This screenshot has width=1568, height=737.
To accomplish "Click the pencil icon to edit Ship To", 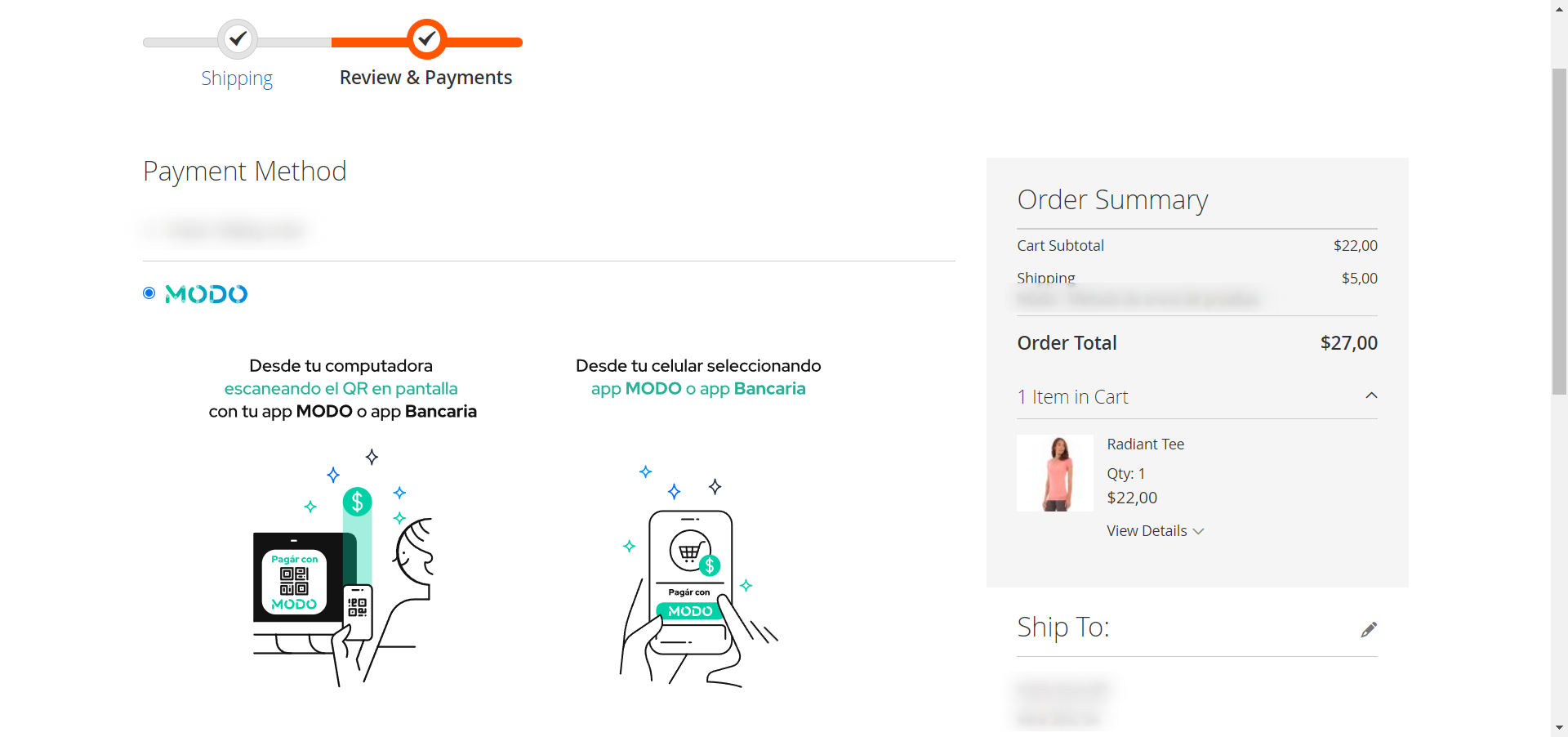I will (x=1369, y=629).
